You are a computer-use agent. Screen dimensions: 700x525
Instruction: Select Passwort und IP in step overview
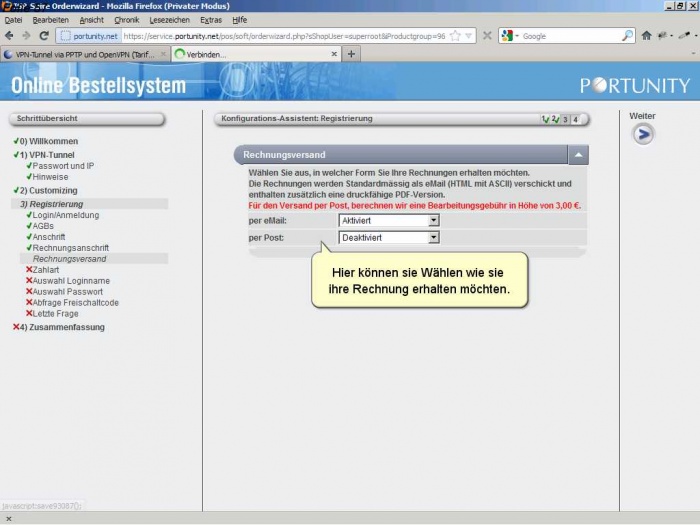(64, 166)
